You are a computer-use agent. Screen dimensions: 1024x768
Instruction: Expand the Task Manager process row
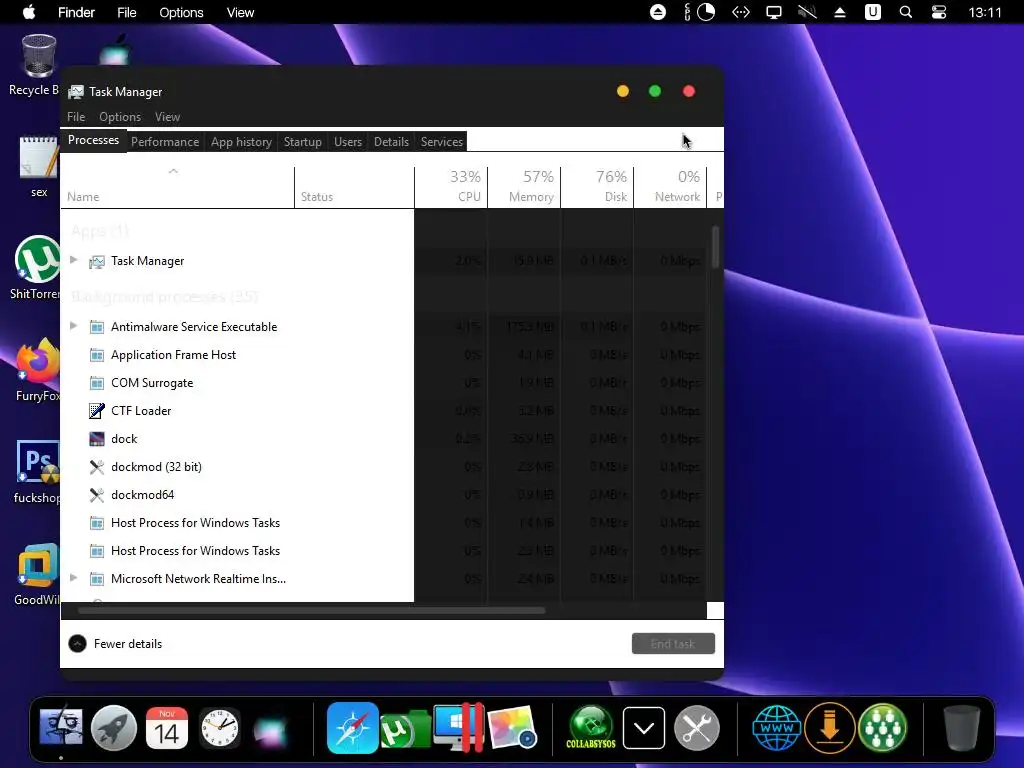pyautogui.click(x=74, y=260)
